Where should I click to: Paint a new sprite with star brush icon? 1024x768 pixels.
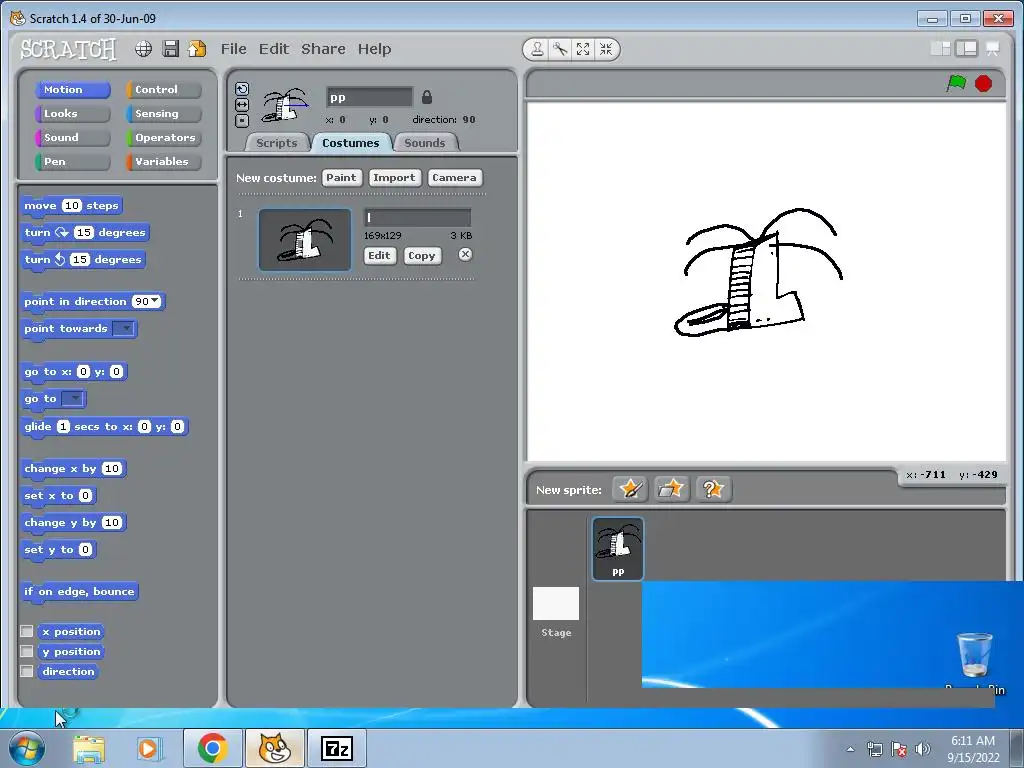(630, 488)
